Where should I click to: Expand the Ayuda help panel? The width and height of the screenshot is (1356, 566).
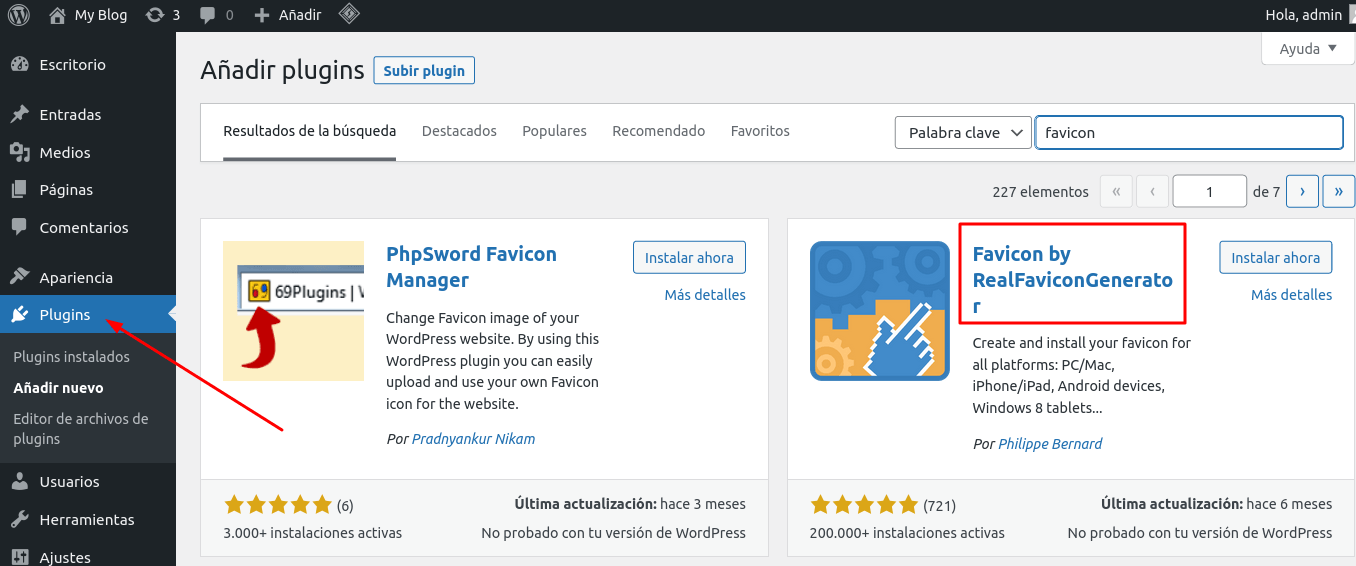point(1308,49)
